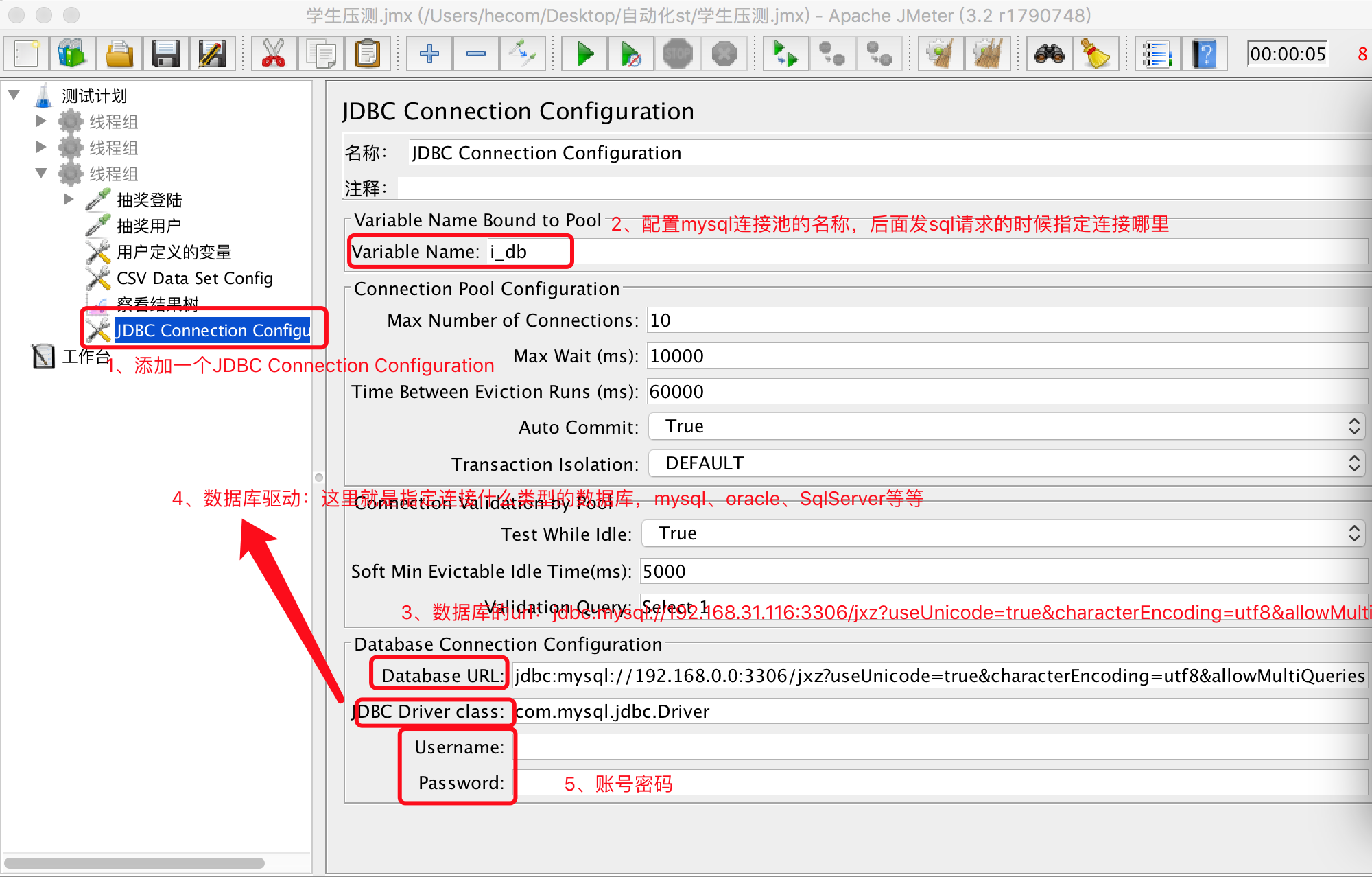Click the JDBC Driver class field

tap(941, 712)
